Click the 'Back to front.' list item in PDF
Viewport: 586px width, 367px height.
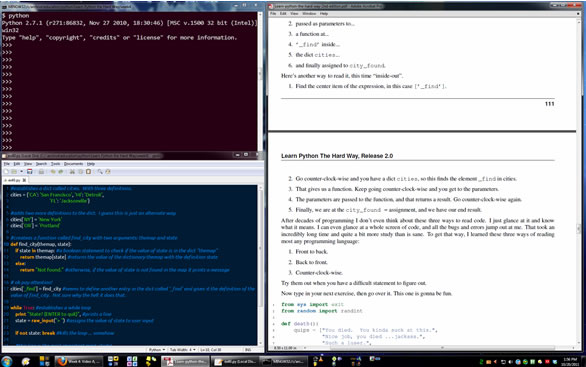[x=311, y=262]
